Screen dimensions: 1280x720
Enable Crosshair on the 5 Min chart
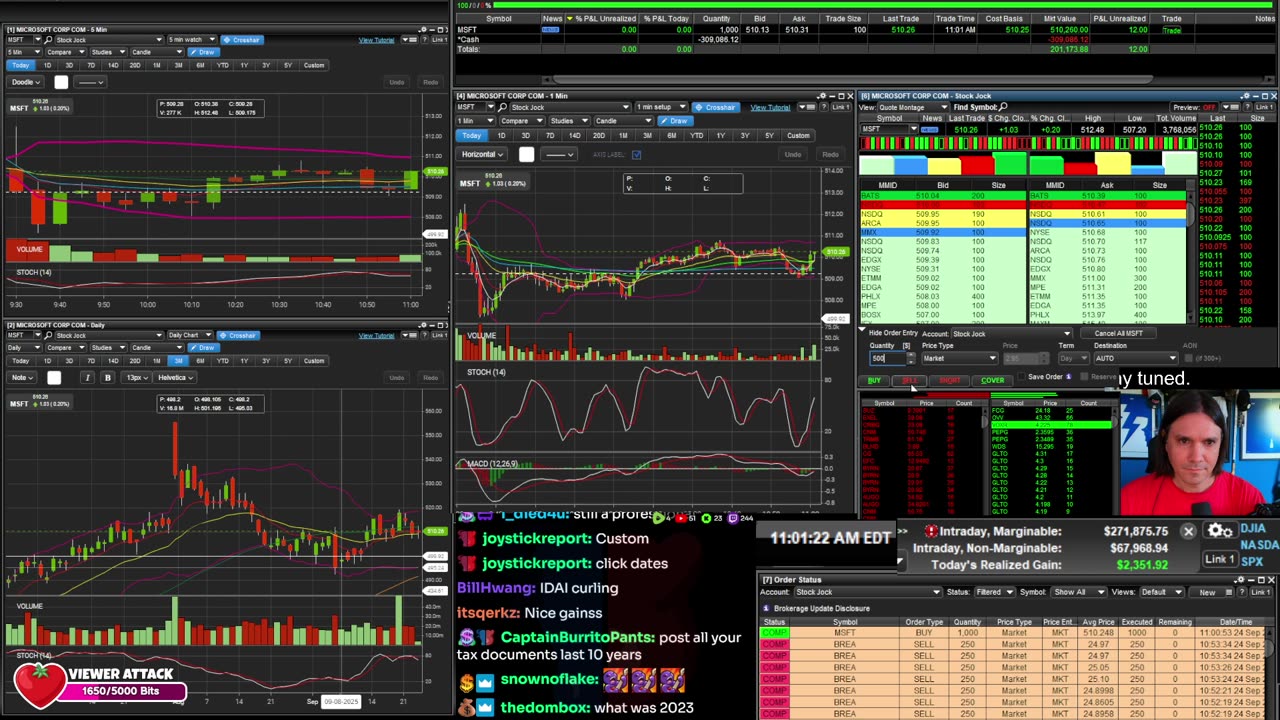coord(241,40)
